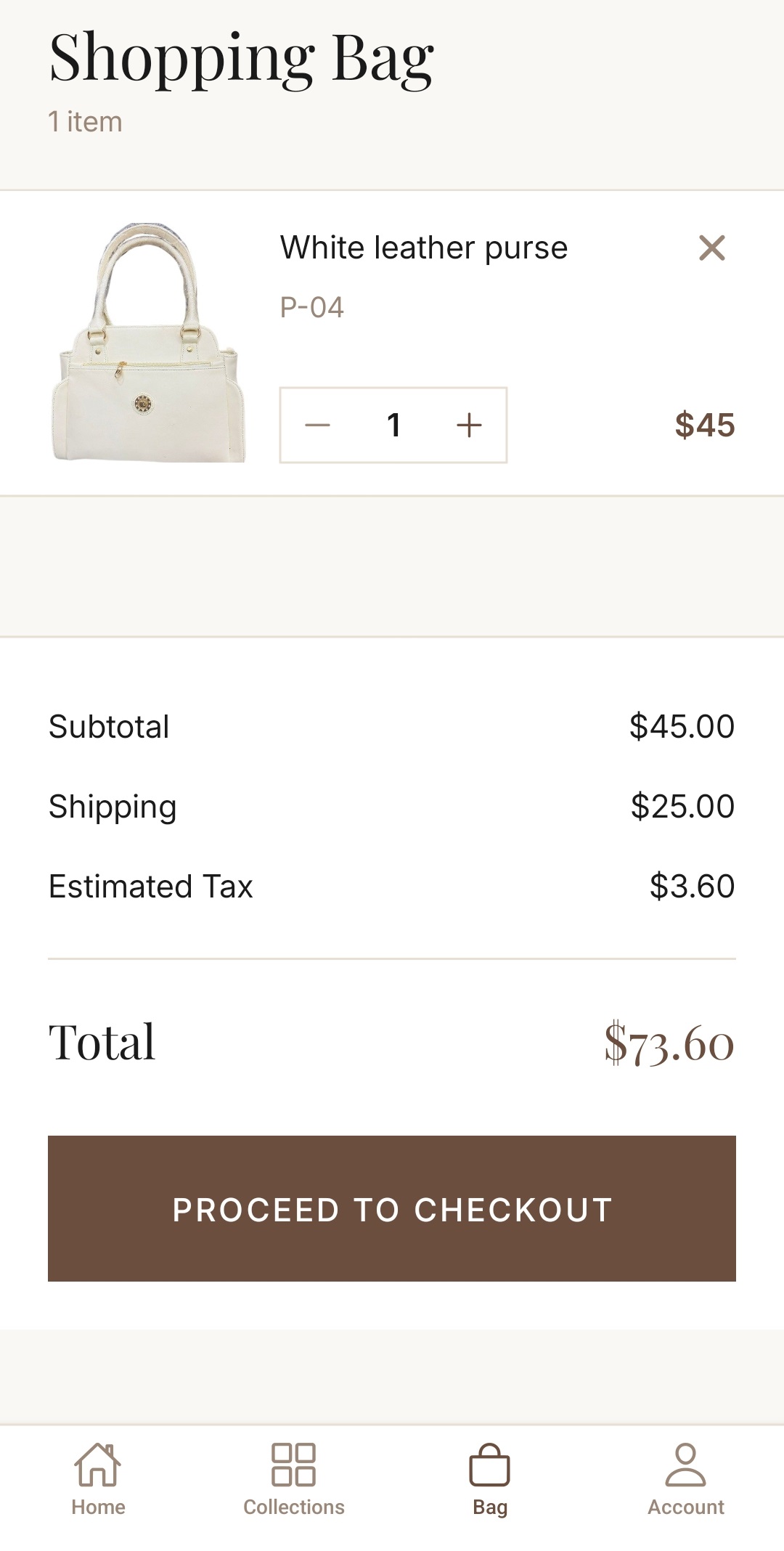Tap the Bag icon in bottom navigation

490,1465
